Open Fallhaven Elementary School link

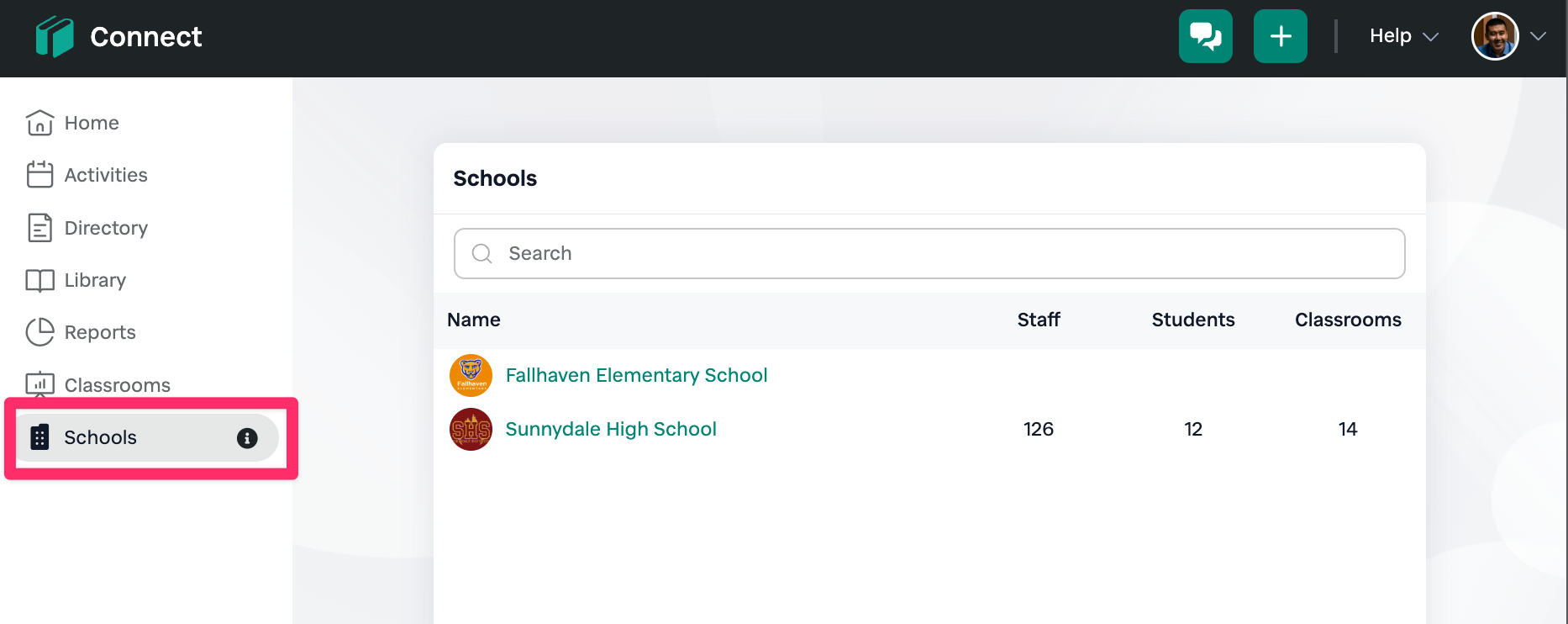(x=636, y=375)
